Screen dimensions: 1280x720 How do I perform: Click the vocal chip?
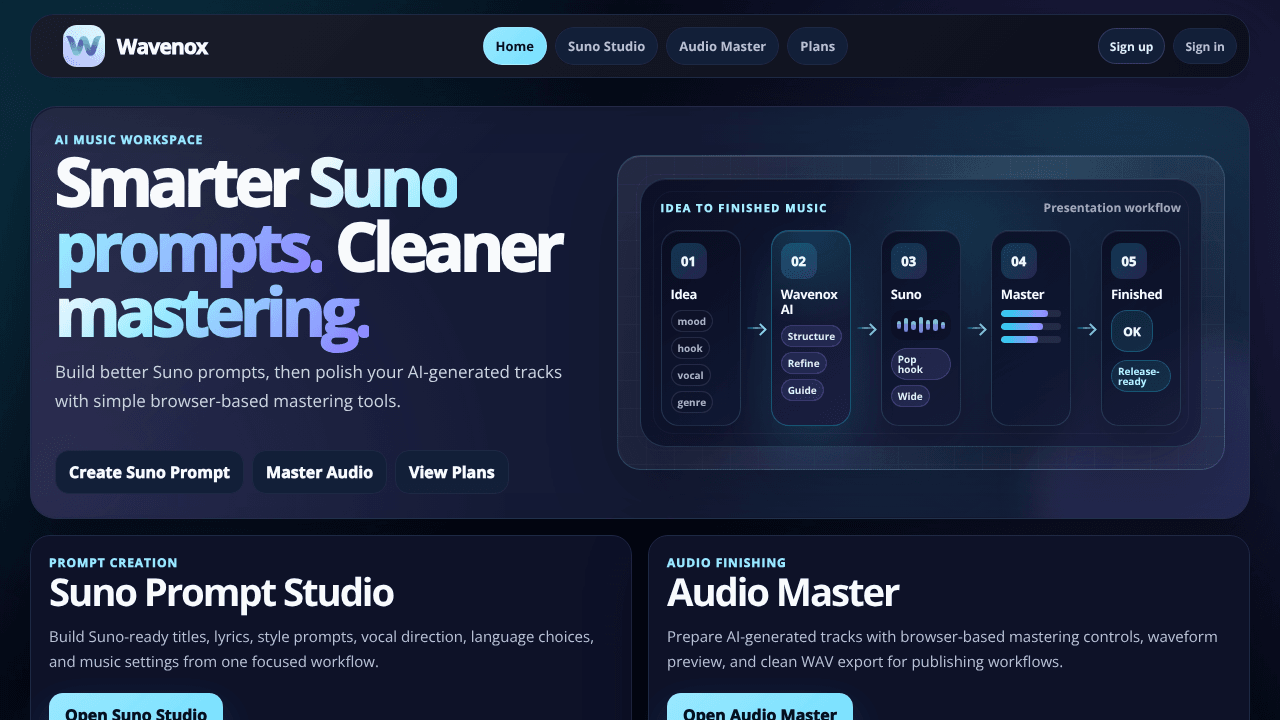click(690, 375)
